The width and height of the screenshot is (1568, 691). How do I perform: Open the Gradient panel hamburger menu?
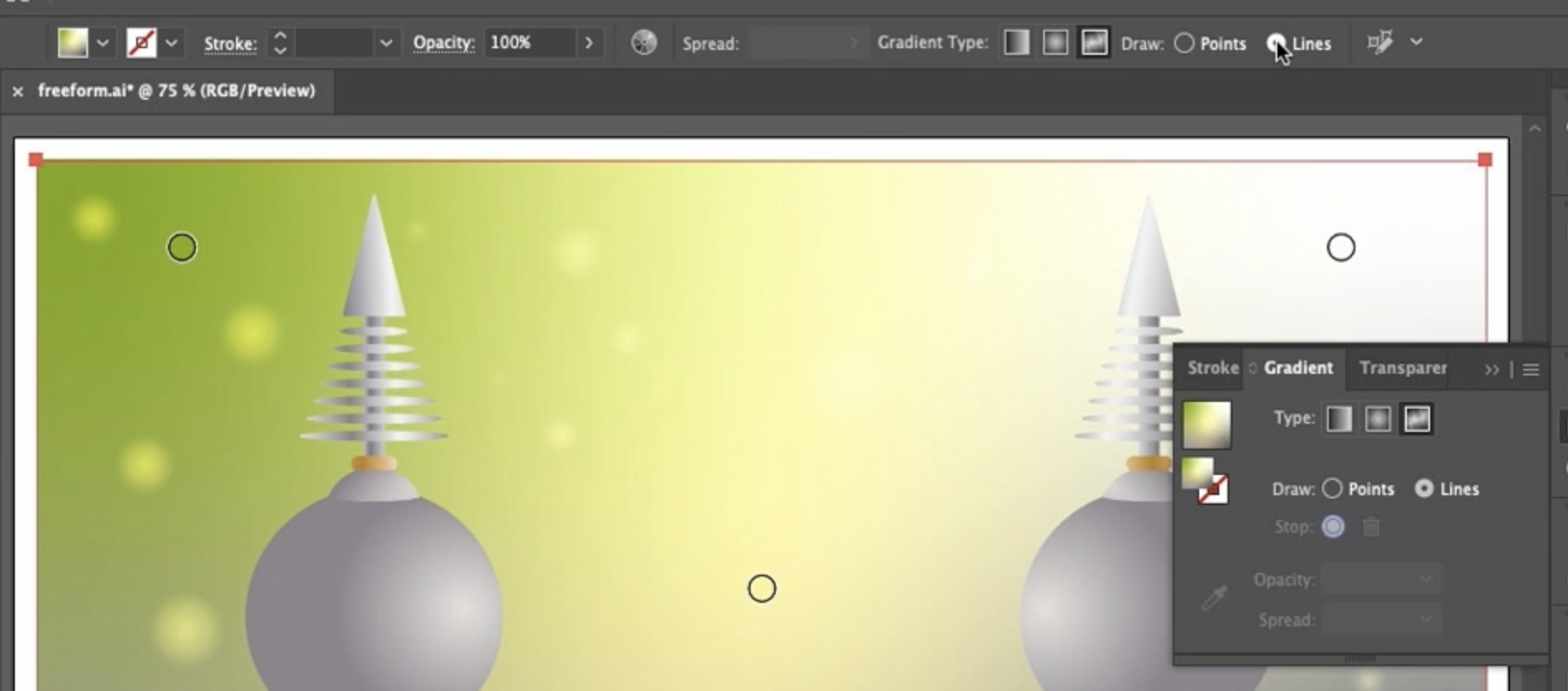(1531, 370)
